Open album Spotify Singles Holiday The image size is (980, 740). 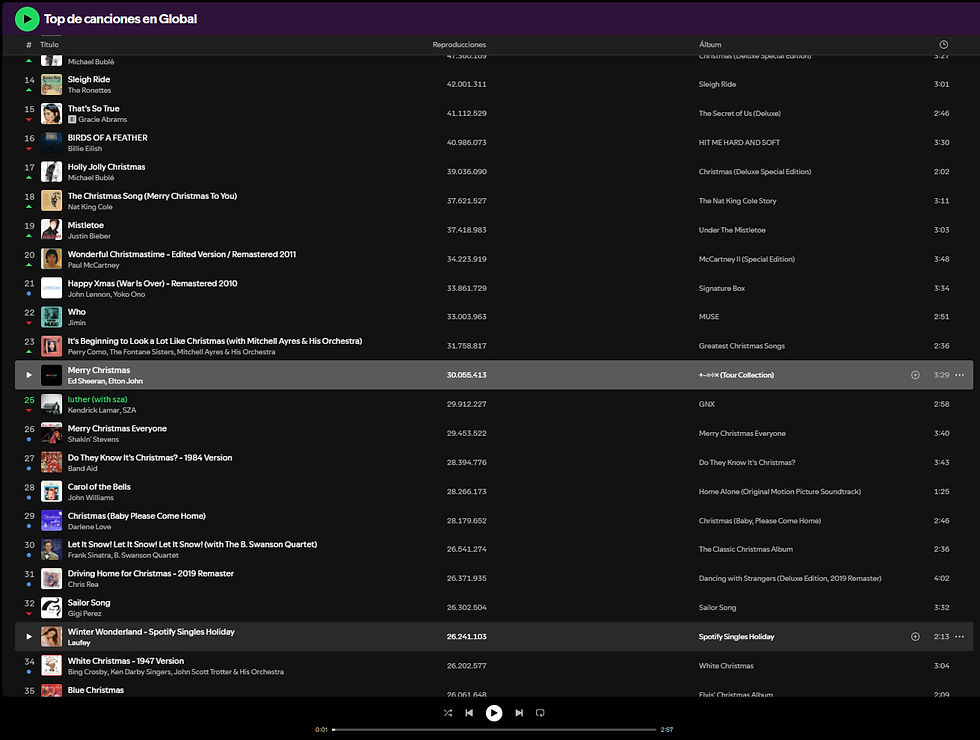pos(736,636)
